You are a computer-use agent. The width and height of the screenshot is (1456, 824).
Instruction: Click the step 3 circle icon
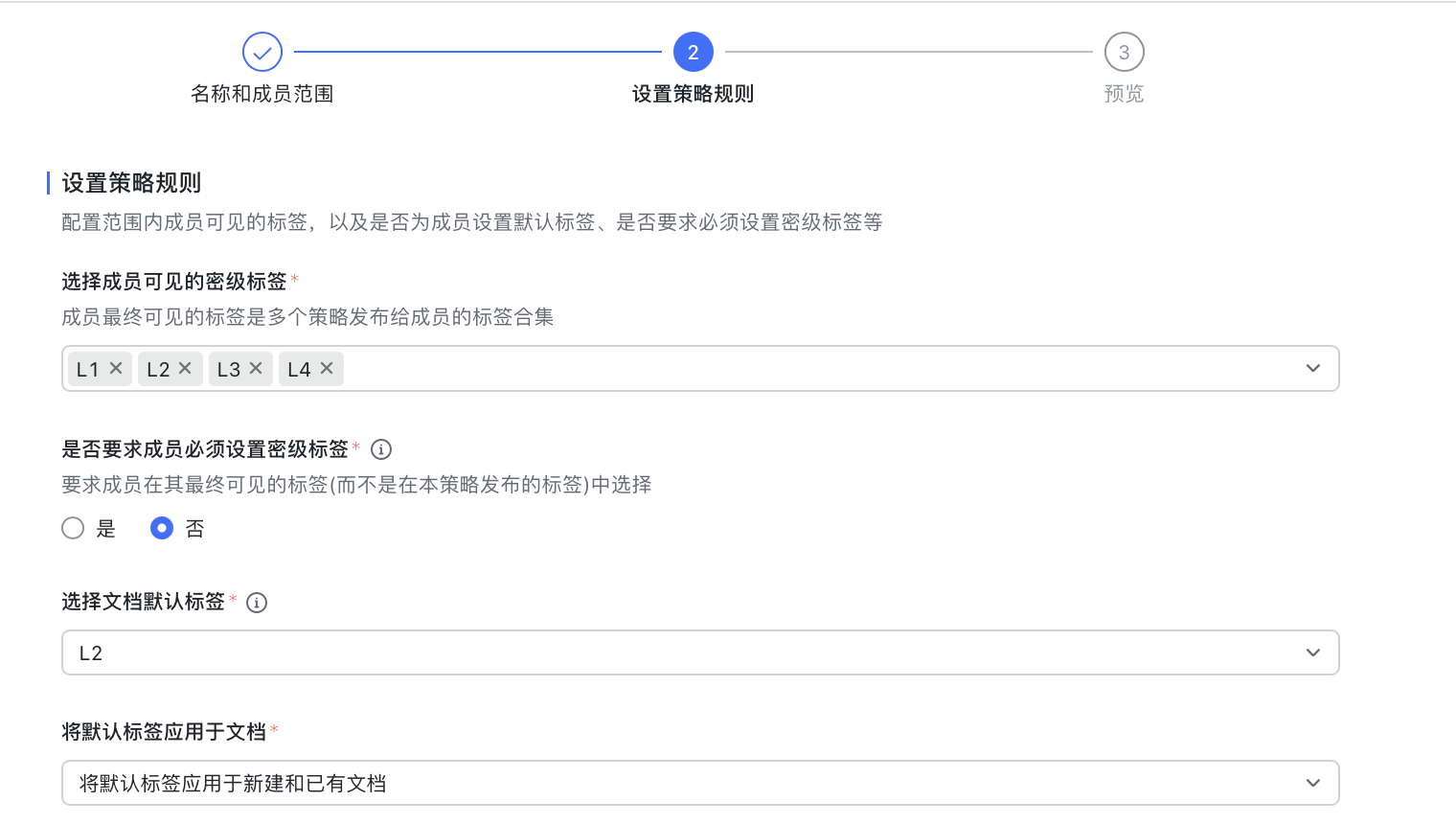click(x=1124, y=53)
